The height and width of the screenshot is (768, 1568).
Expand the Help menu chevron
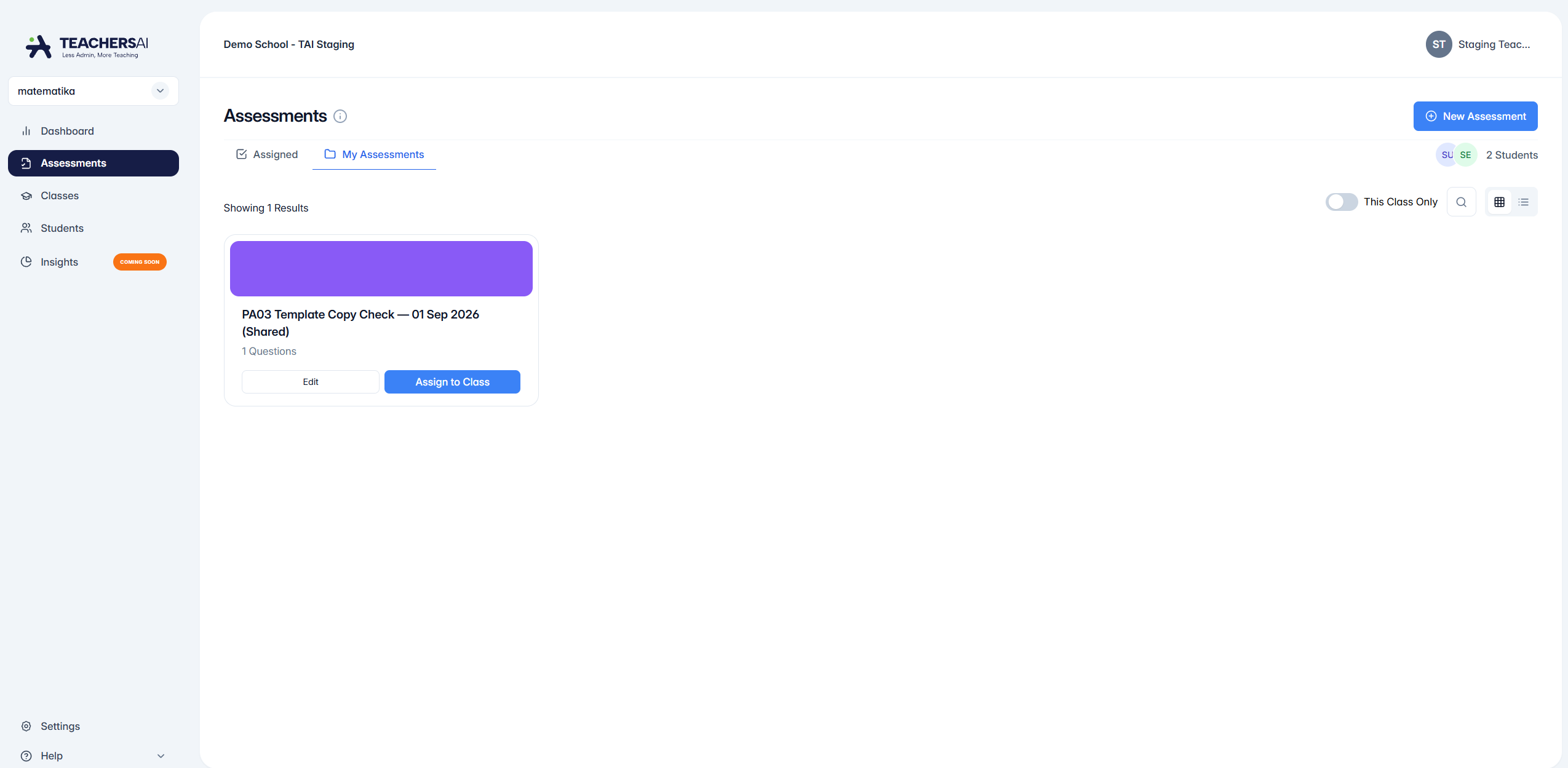tap(161, 756)
